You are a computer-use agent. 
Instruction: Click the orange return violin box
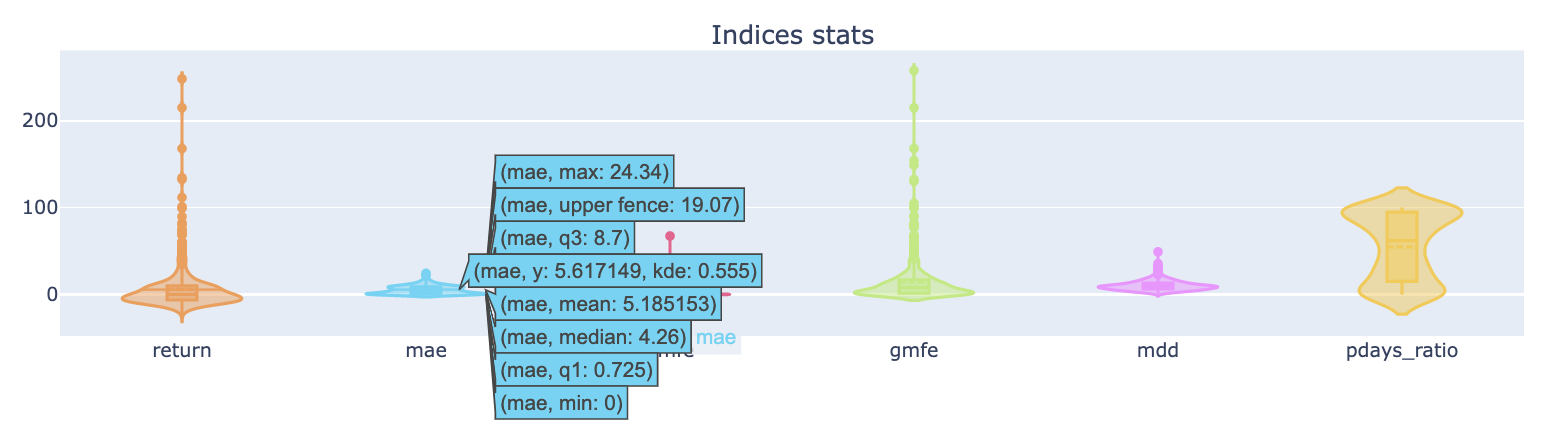pos(182,292)
